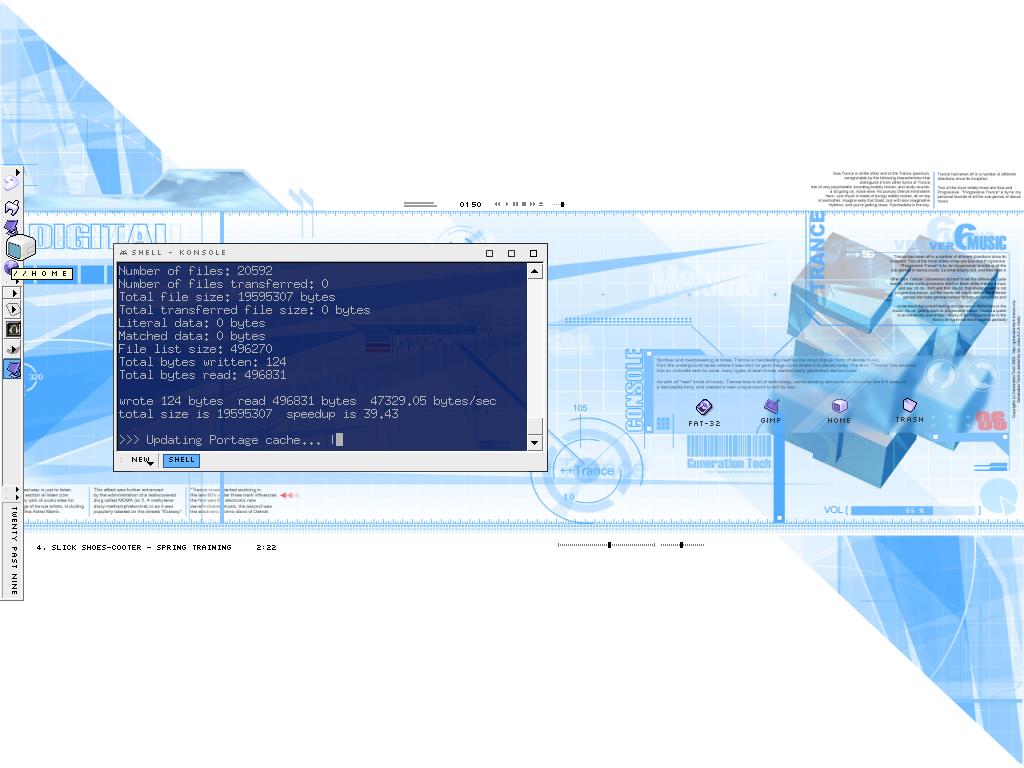Click the 'File list size: 496270' line
This screenshot has height=768, width=1024.
(x=195, y=349)
